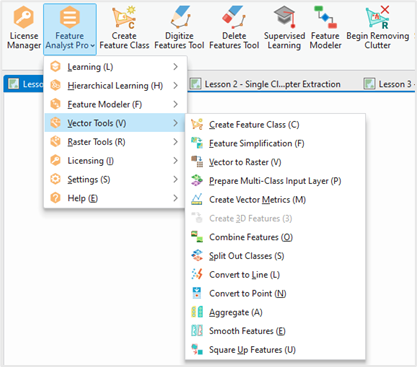This screenshot has height=367, width=417.
Task: Toggle the Feature Analyst Pro dropdown caret
Action: point(92,46)
